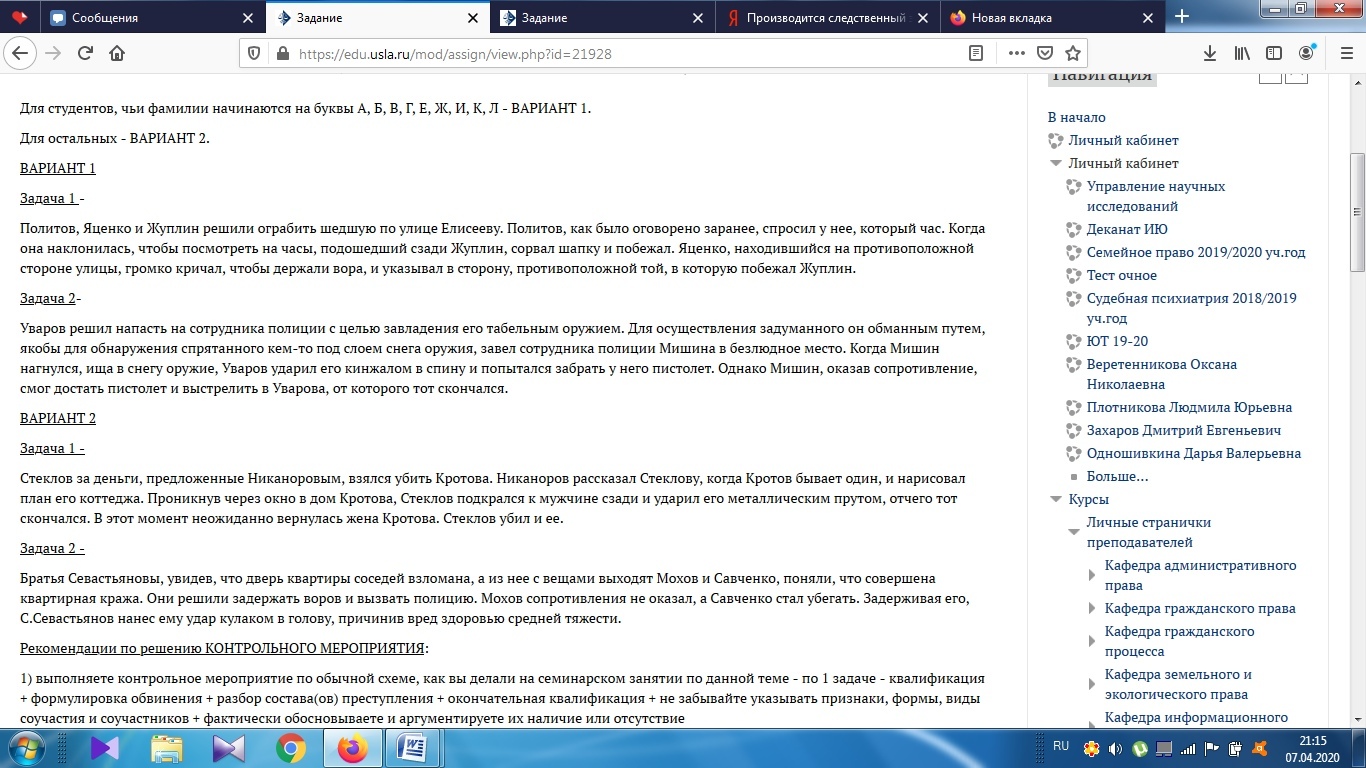This screenshot has width=1366, height=768.
Task: Open the first Visual Studio taskbar icon
Action: pos(105,748)
